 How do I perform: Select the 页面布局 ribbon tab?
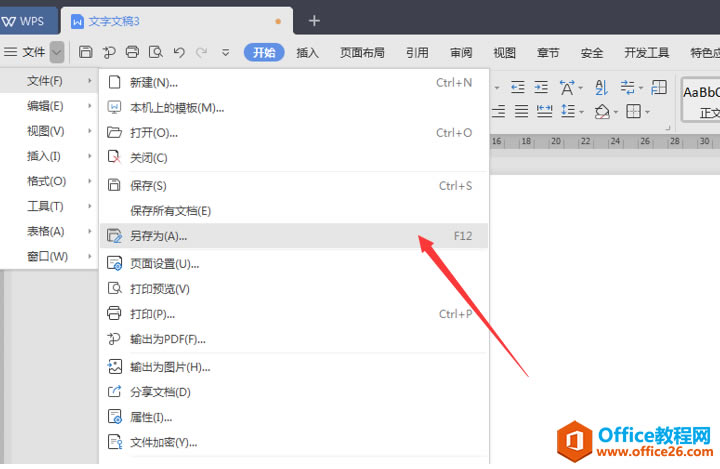point(362,53)
